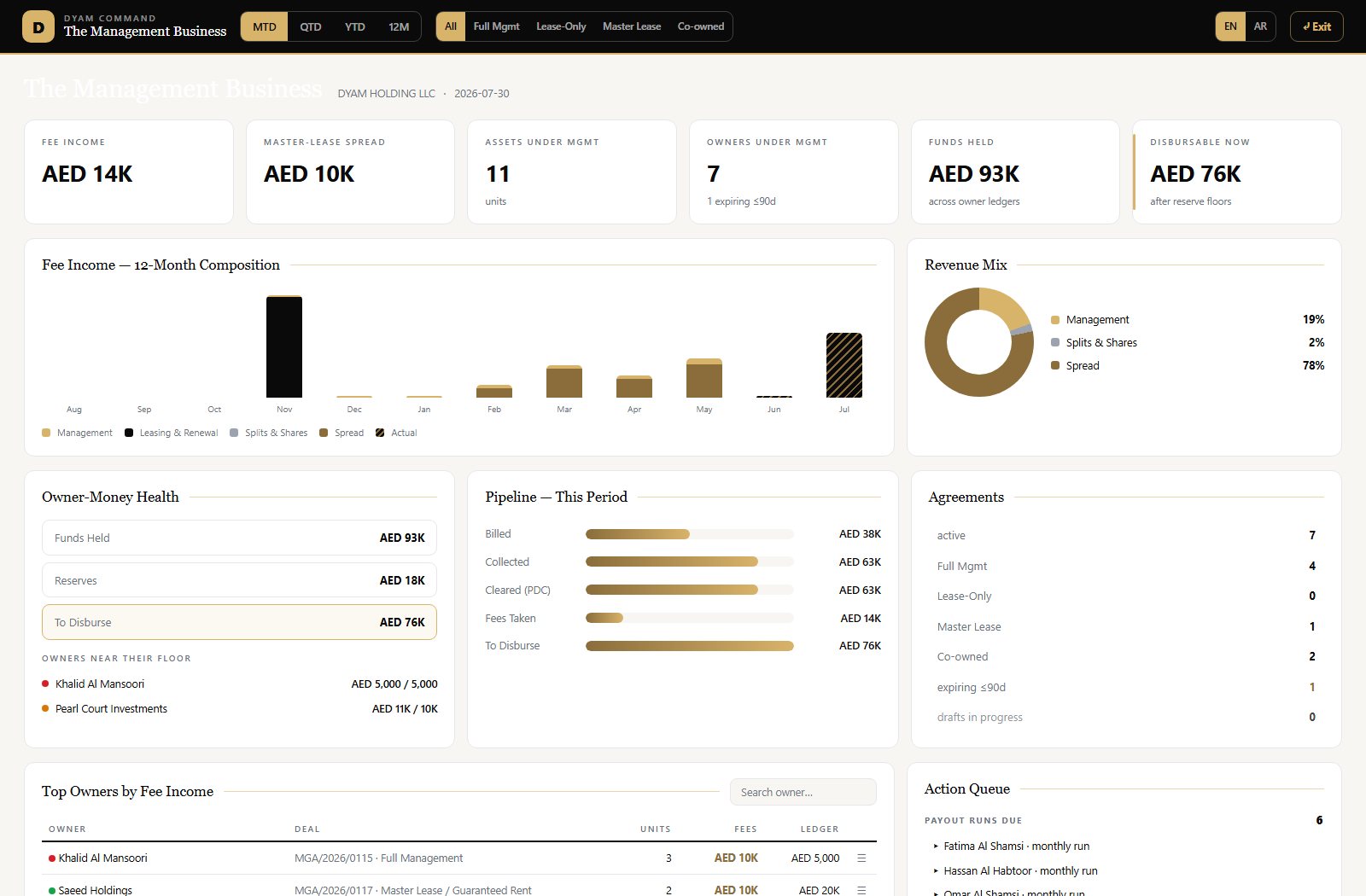Viewport: 1366px width, 896px height.
Task: Open To Disburse AED 76K row
Action: pyautogui.click(x=239, y=622)
